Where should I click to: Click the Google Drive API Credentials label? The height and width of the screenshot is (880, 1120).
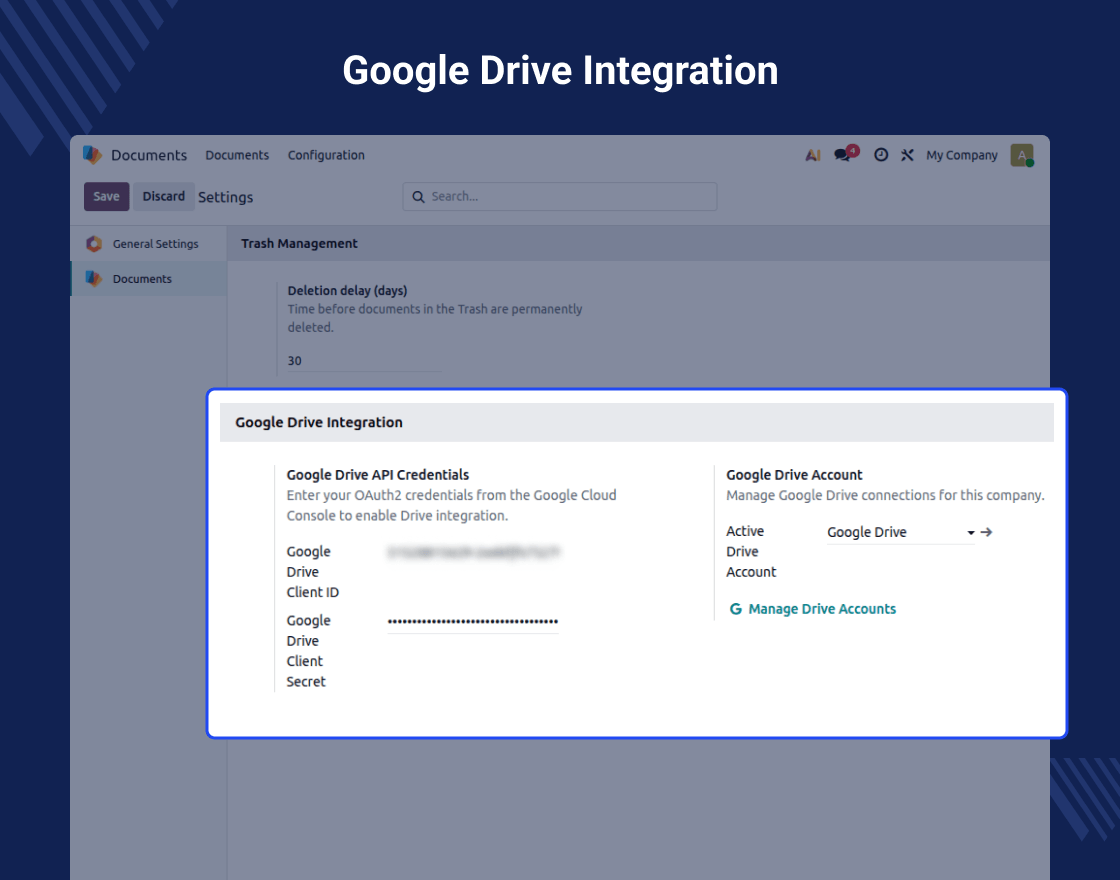click(x=378, y=475)
